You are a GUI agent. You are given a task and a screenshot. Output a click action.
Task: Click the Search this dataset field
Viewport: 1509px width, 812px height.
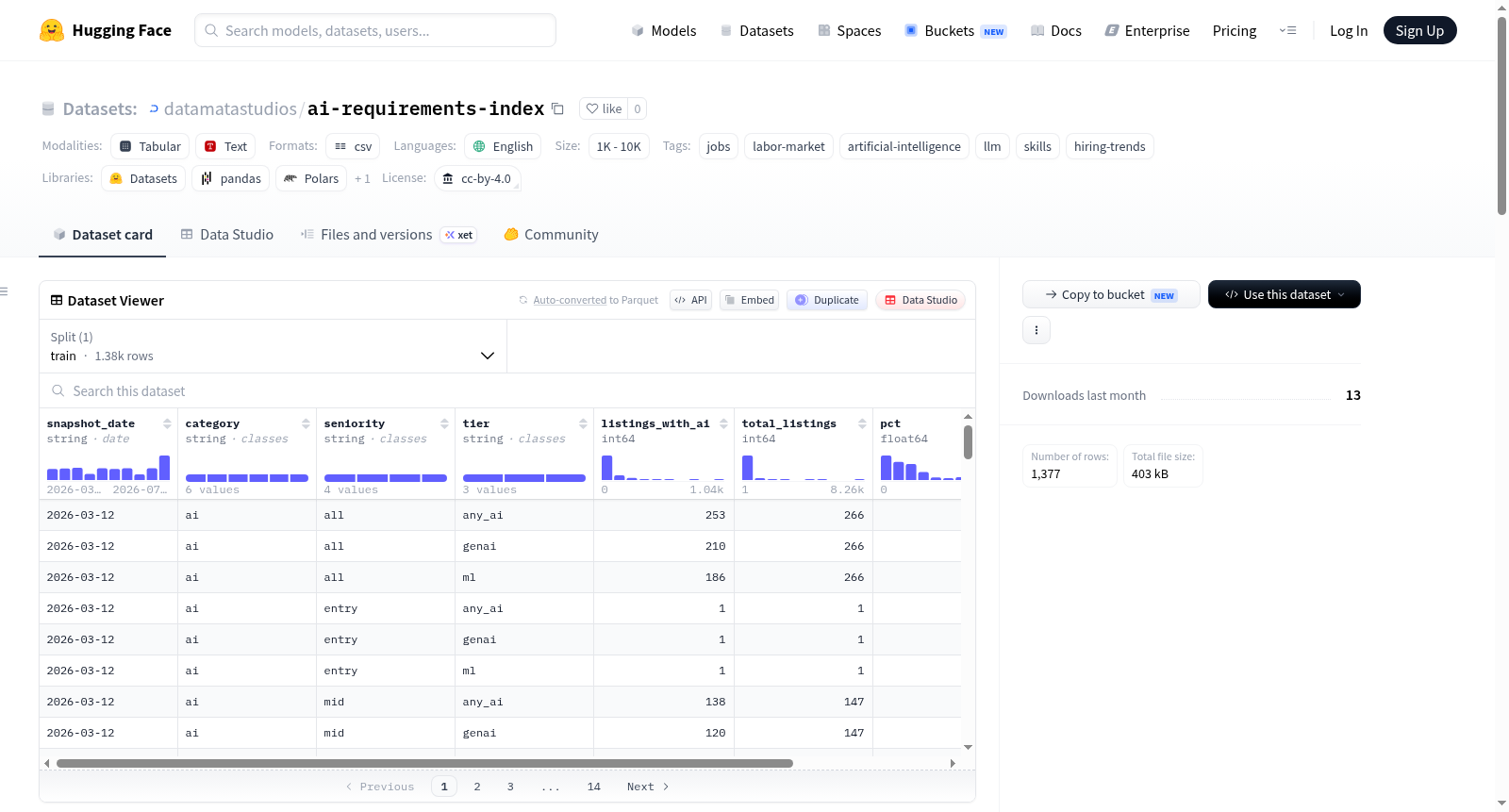[x=507, y=391]
